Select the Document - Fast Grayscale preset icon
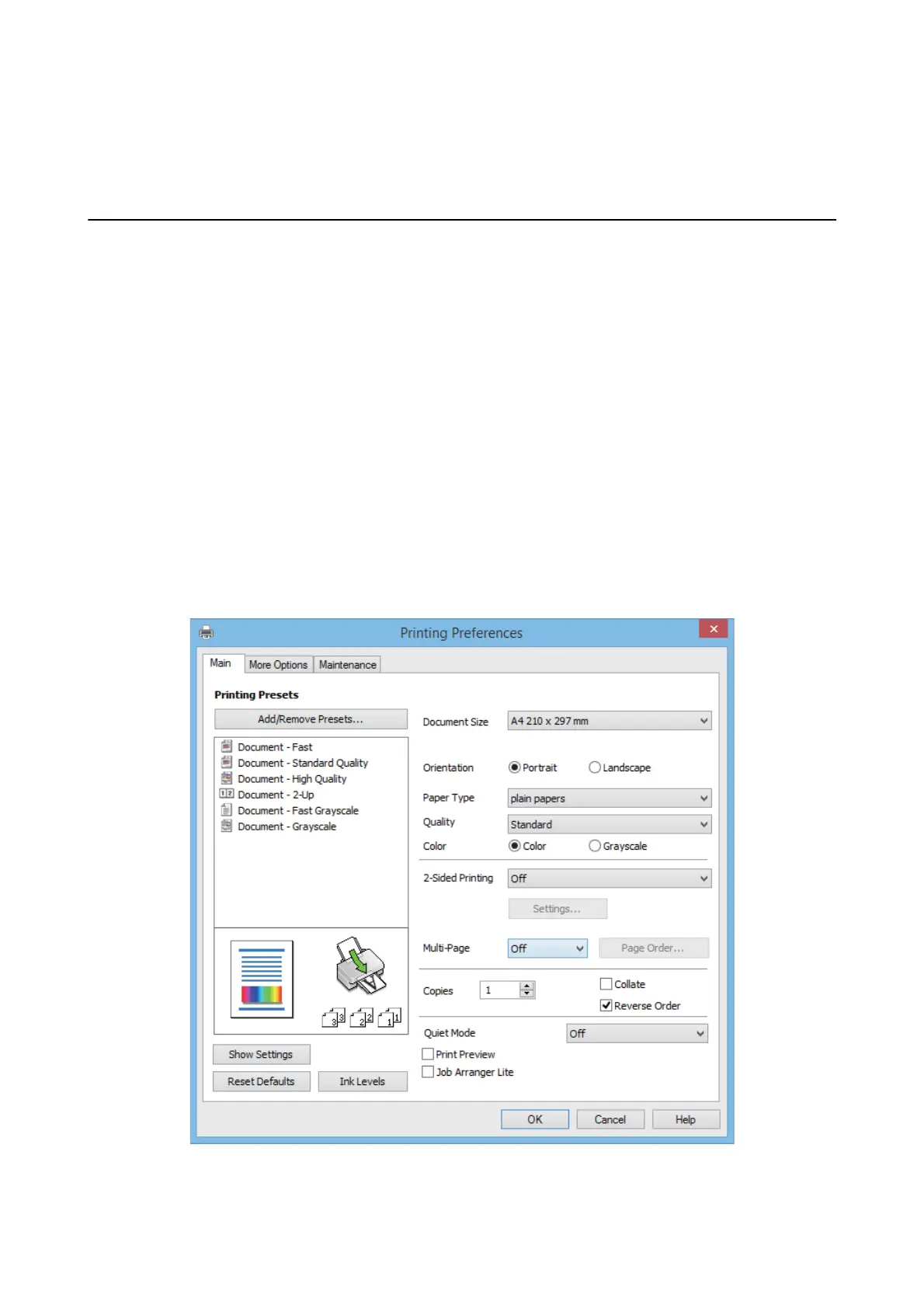The width and height of the screenshot is (924, 1308). pyautogui.click(x=227, y=809)
